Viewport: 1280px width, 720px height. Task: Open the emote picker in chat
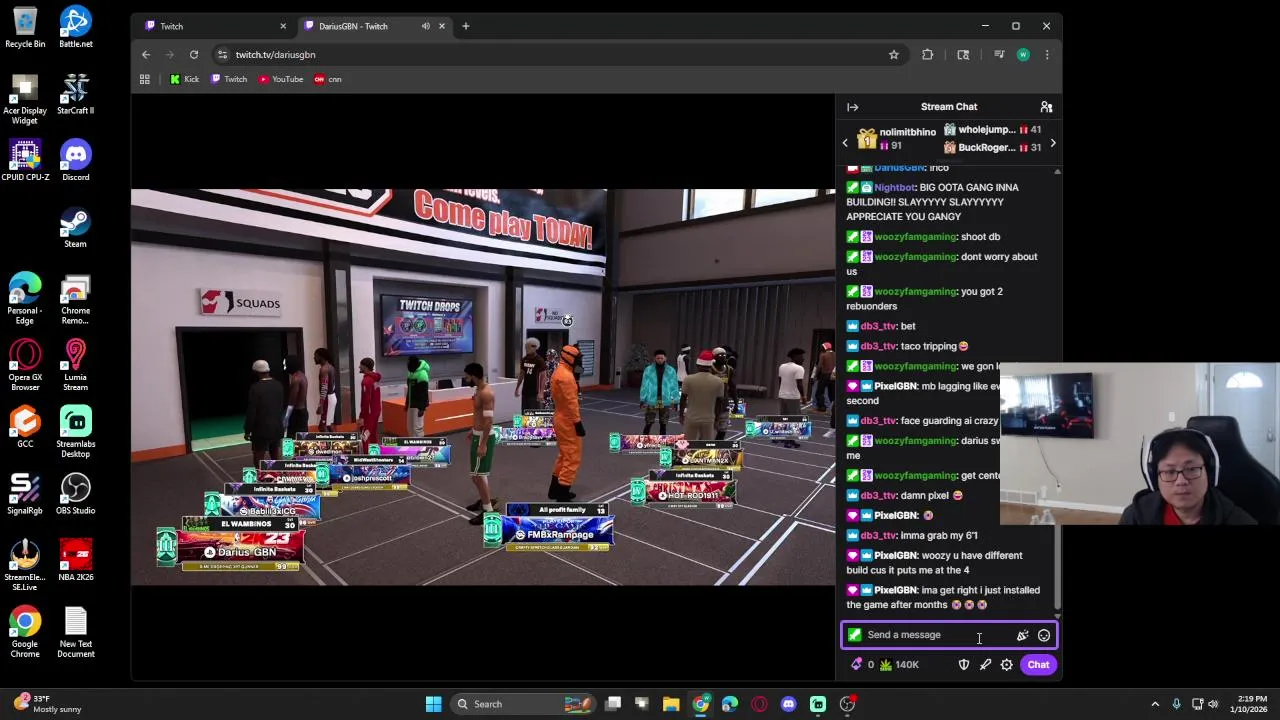[1044, 635]
